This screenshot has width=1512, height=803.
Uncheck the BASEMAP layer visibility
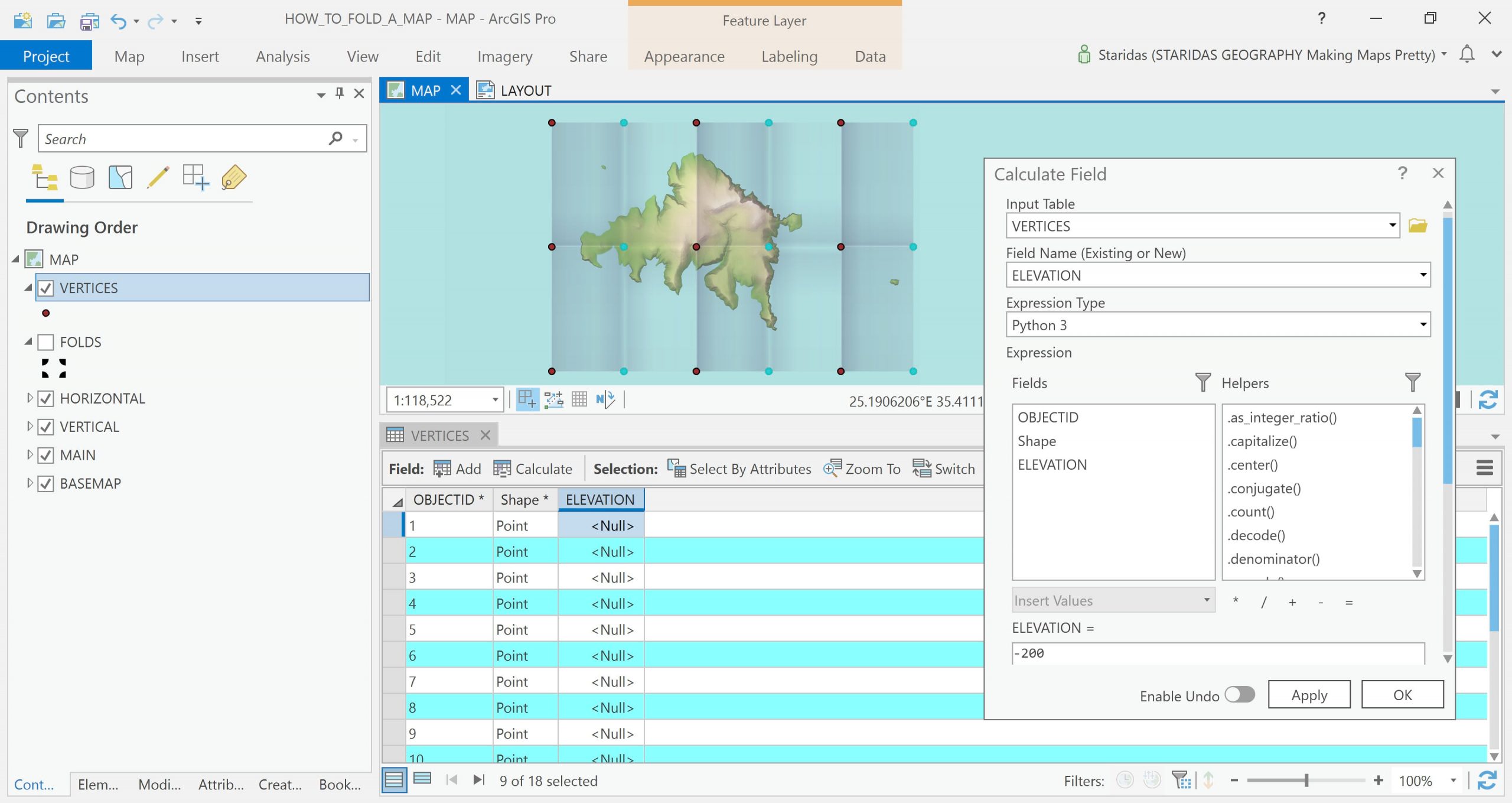click(46, 483)
